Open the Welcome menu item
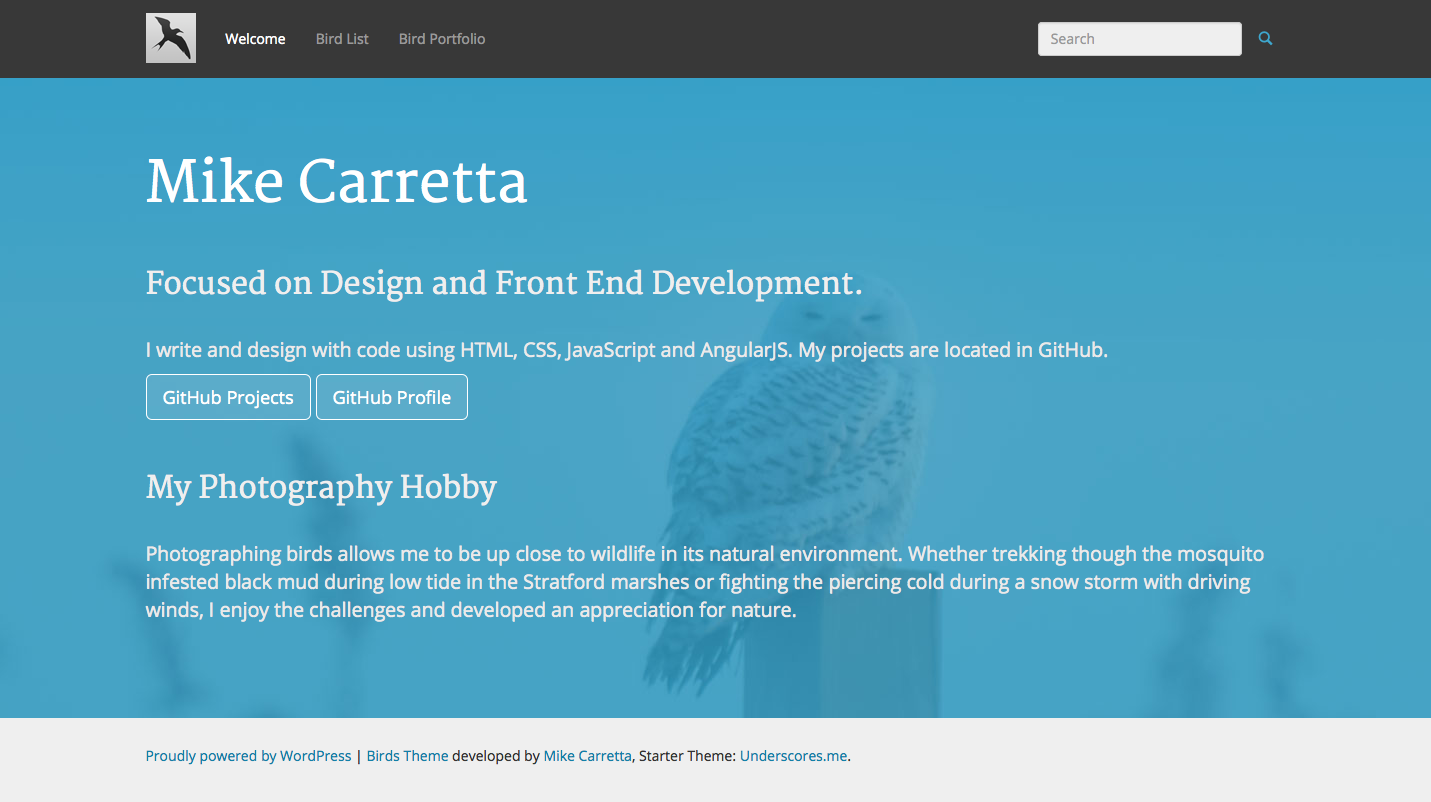Screen dimensions: 1431x802 tap(255, 39)
